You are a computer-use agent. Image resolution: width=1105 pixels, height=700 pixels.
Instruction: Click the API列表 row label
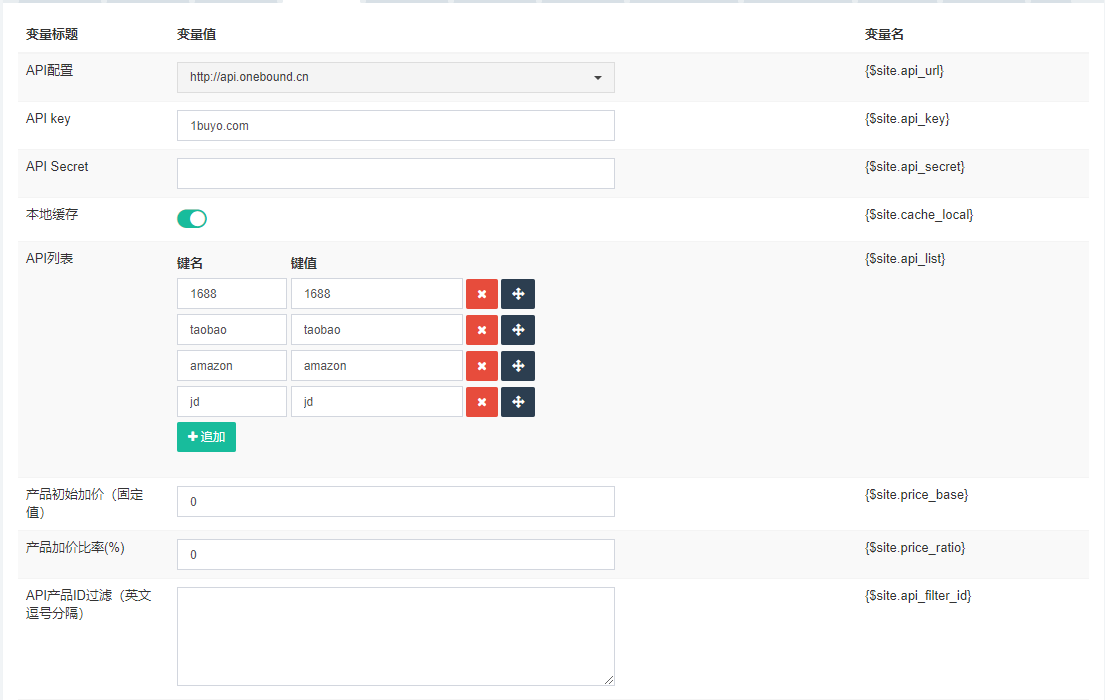pos(49,259)
